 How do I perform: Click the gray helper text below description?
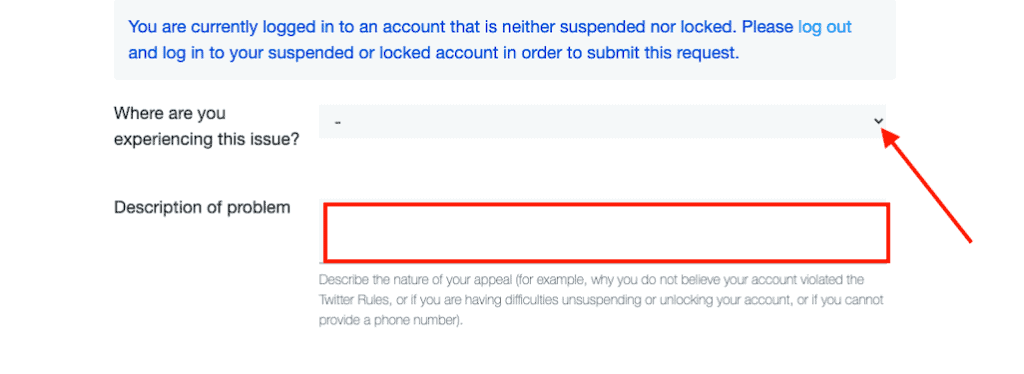point(601,300)
